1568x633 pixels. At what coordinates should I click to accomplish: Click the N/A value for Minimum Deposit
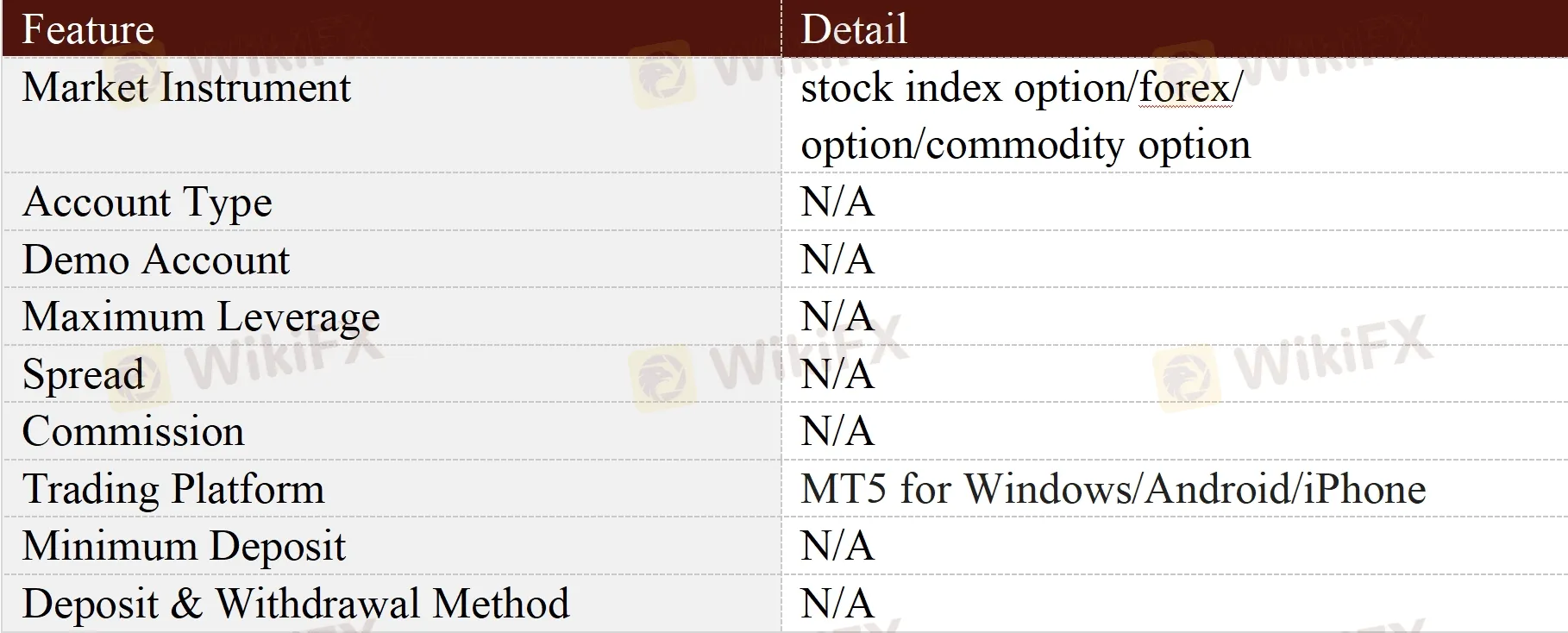(x=837, y=546)
